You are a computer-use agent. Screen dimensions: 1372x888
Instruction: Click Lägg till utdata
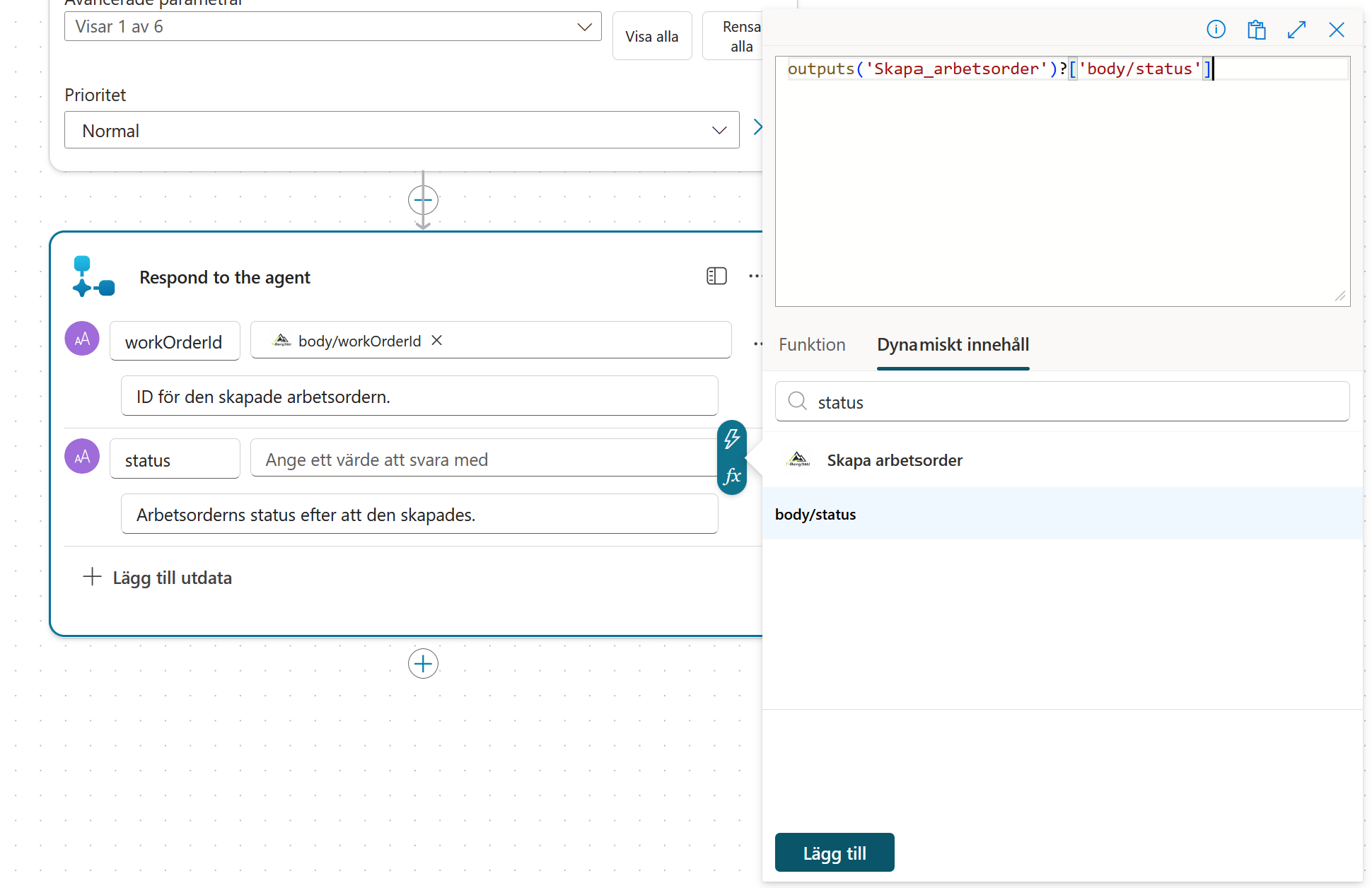(172, 578)
